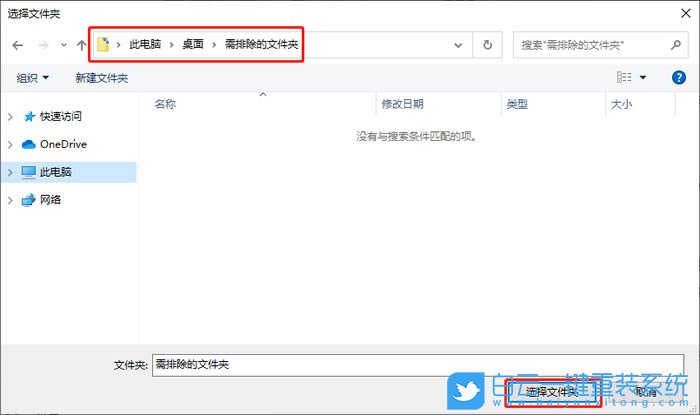Screen dimensions: 700x415
Task: Click the 选择文件夹 button
Action: pos(552,392)
